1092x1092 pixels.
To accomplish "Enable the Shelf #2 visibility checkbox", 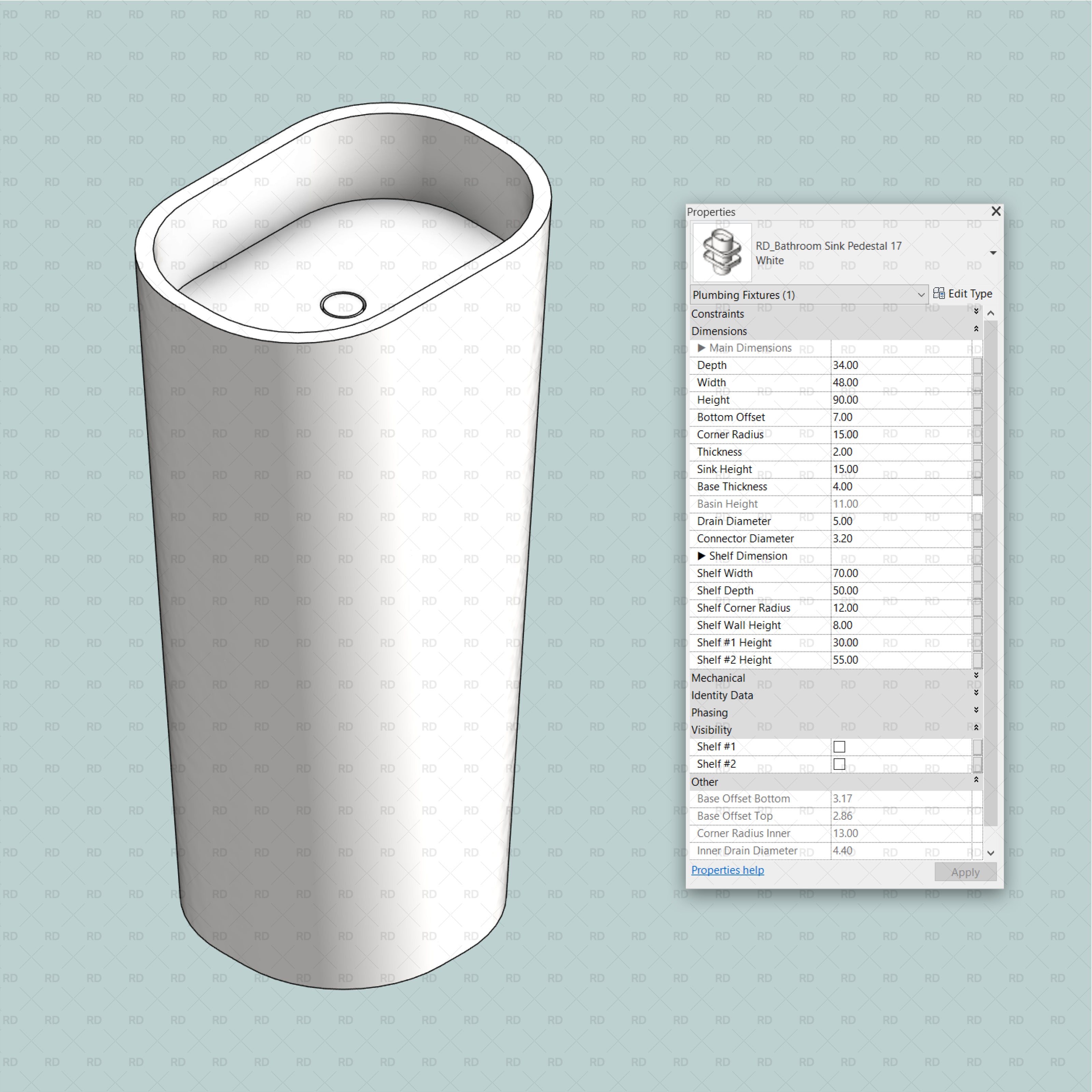I will pos(839,764).
